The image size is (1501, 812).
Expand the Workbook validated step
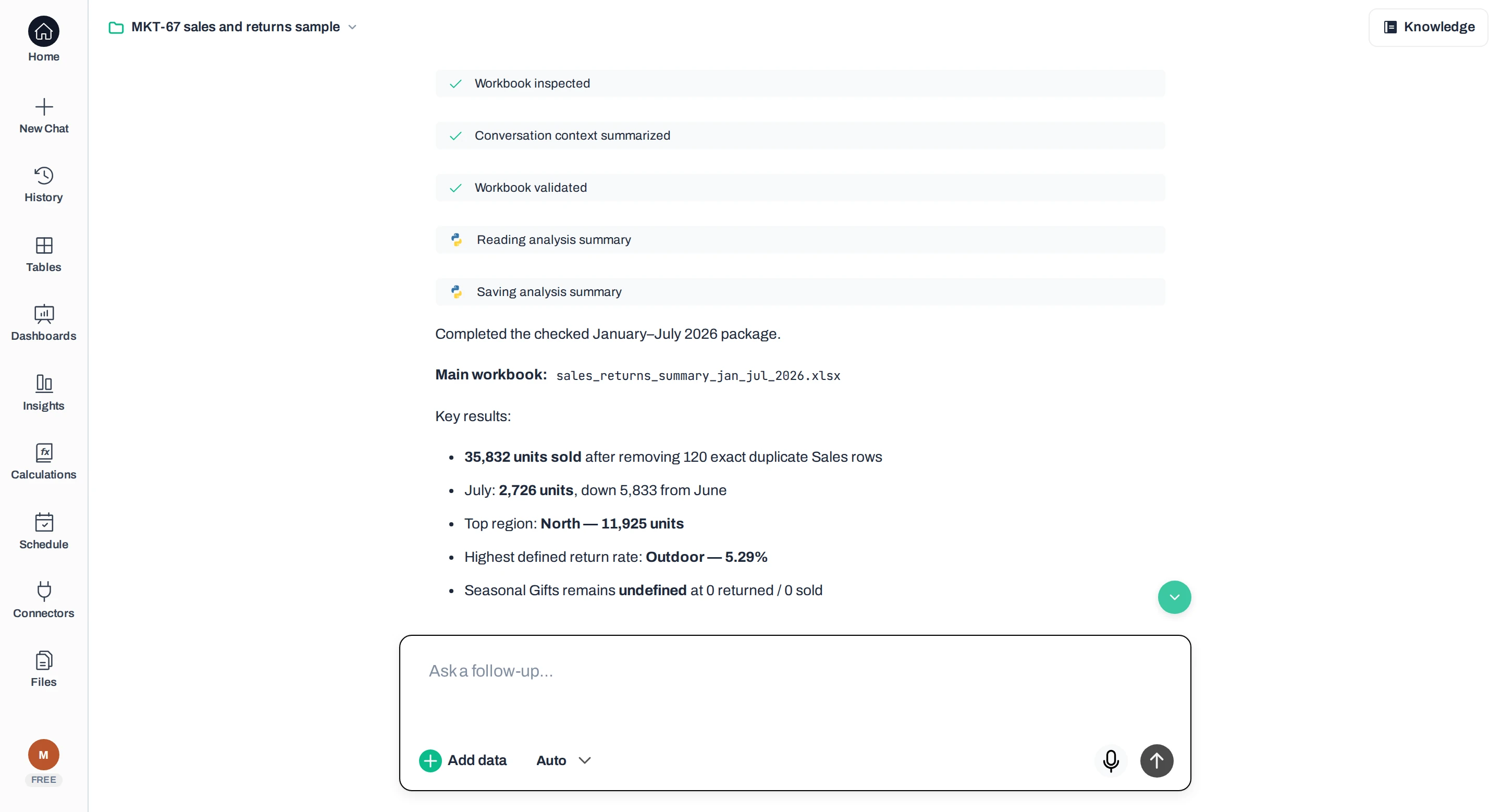[800, 188]
